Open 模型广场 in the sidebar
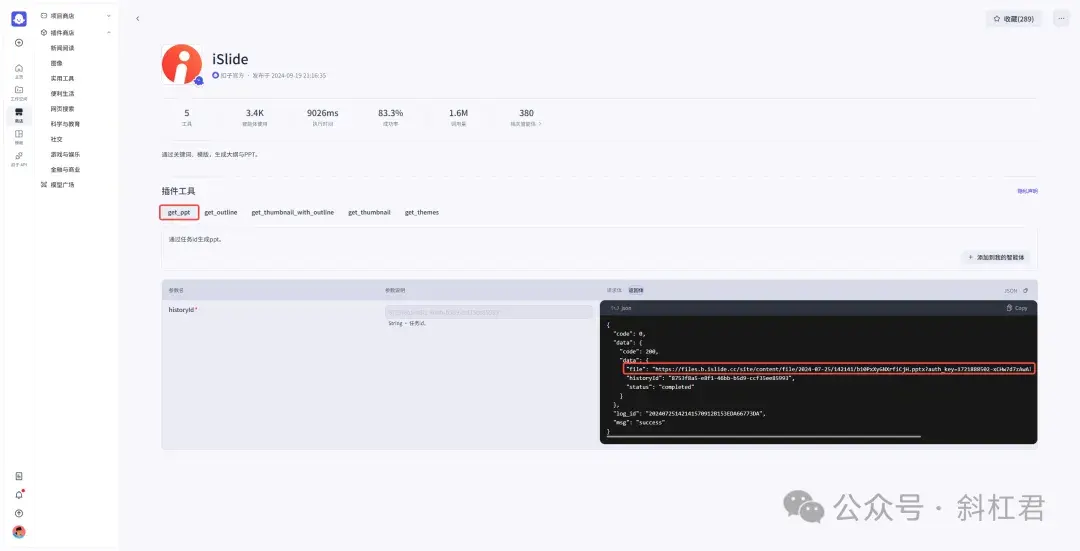The height and width of the screenshot is (551, 1080). [62, 185]
